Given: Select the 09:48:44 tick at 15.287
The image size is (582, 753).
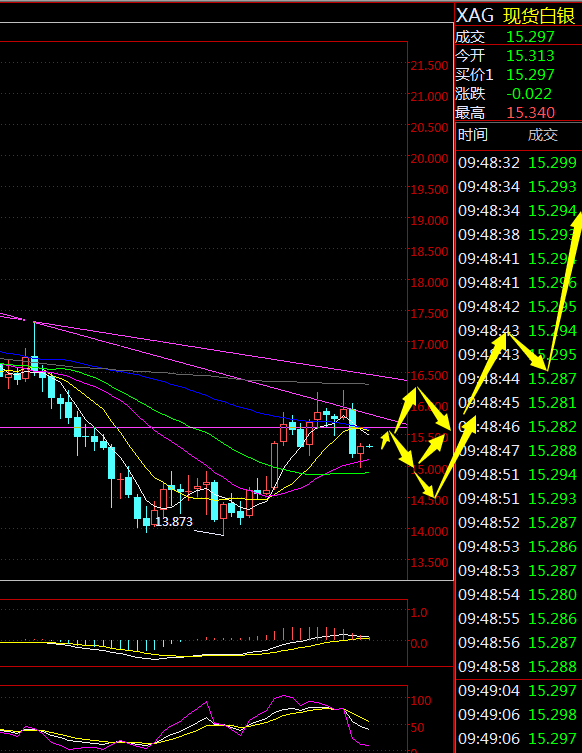Looking at the screenshot, I should (518, 379).
